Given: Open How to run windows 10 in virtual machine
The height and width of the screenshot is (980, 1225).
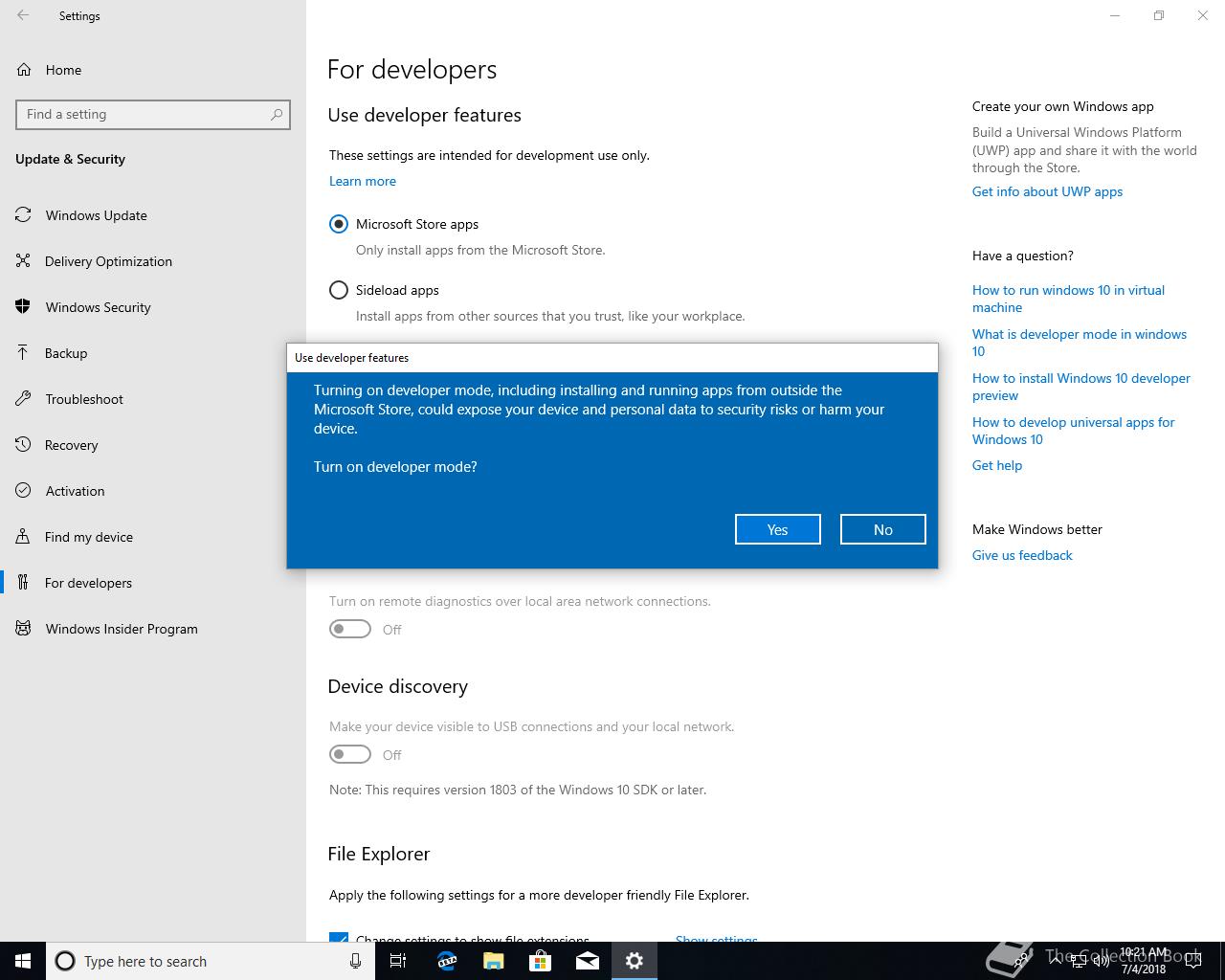Looking at the screenshot, I should click(1068, 299).
